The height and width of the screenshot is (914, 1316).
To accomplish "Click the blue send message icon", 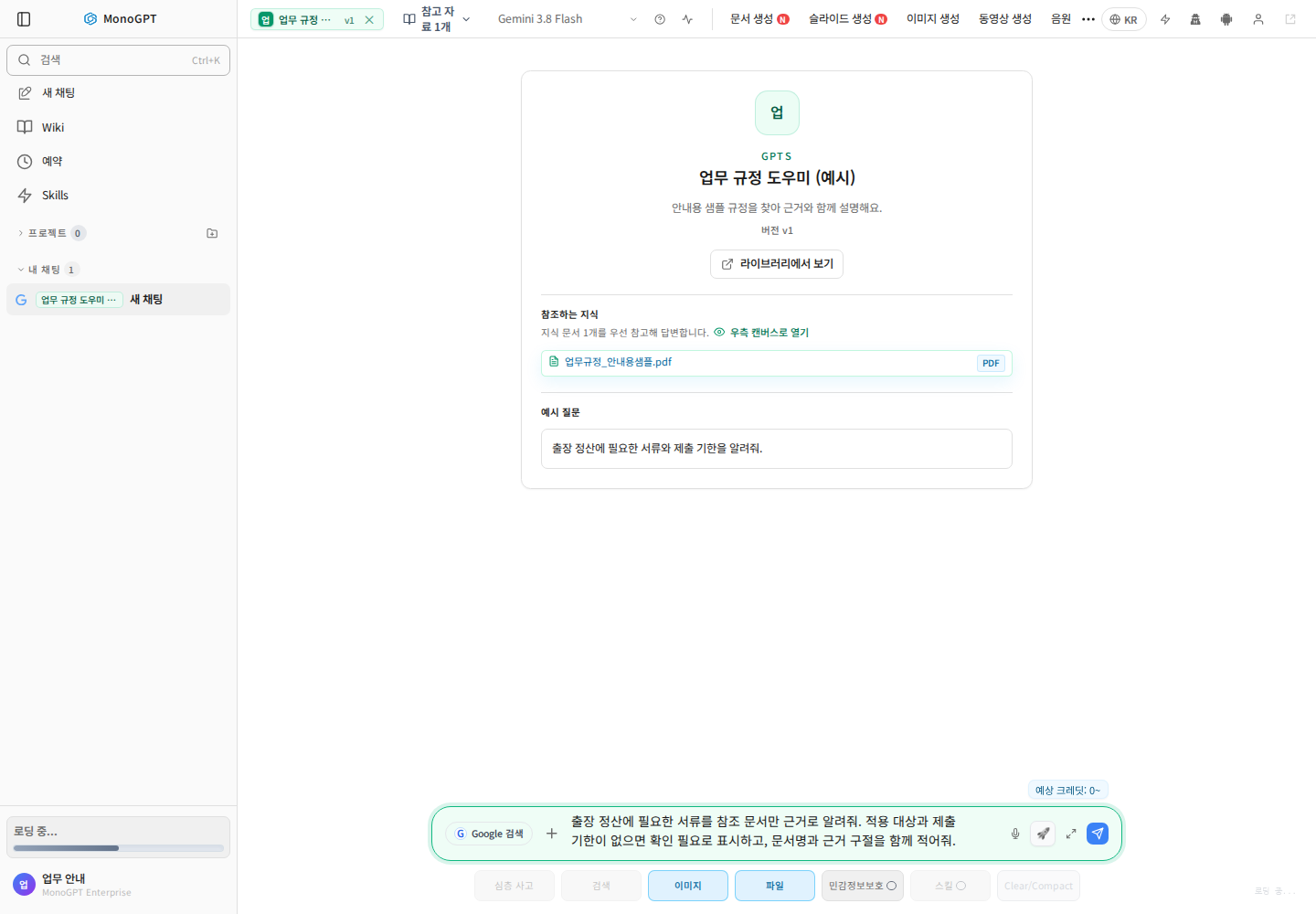I will click(1098, 834).
